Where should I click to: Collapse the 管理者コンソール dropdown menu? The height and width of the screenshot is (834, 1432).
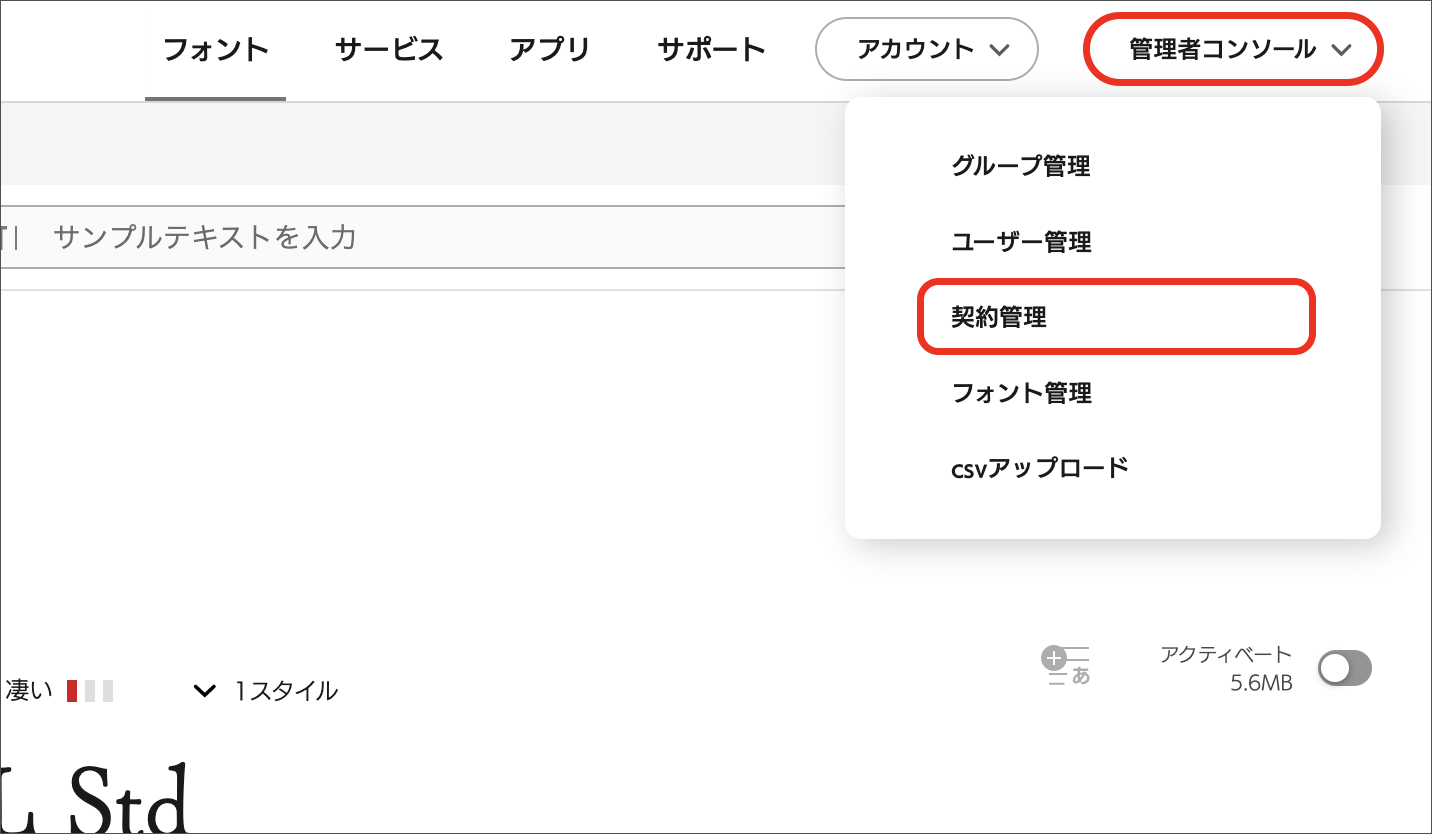pyautogui.click(x=1234, y=49)
